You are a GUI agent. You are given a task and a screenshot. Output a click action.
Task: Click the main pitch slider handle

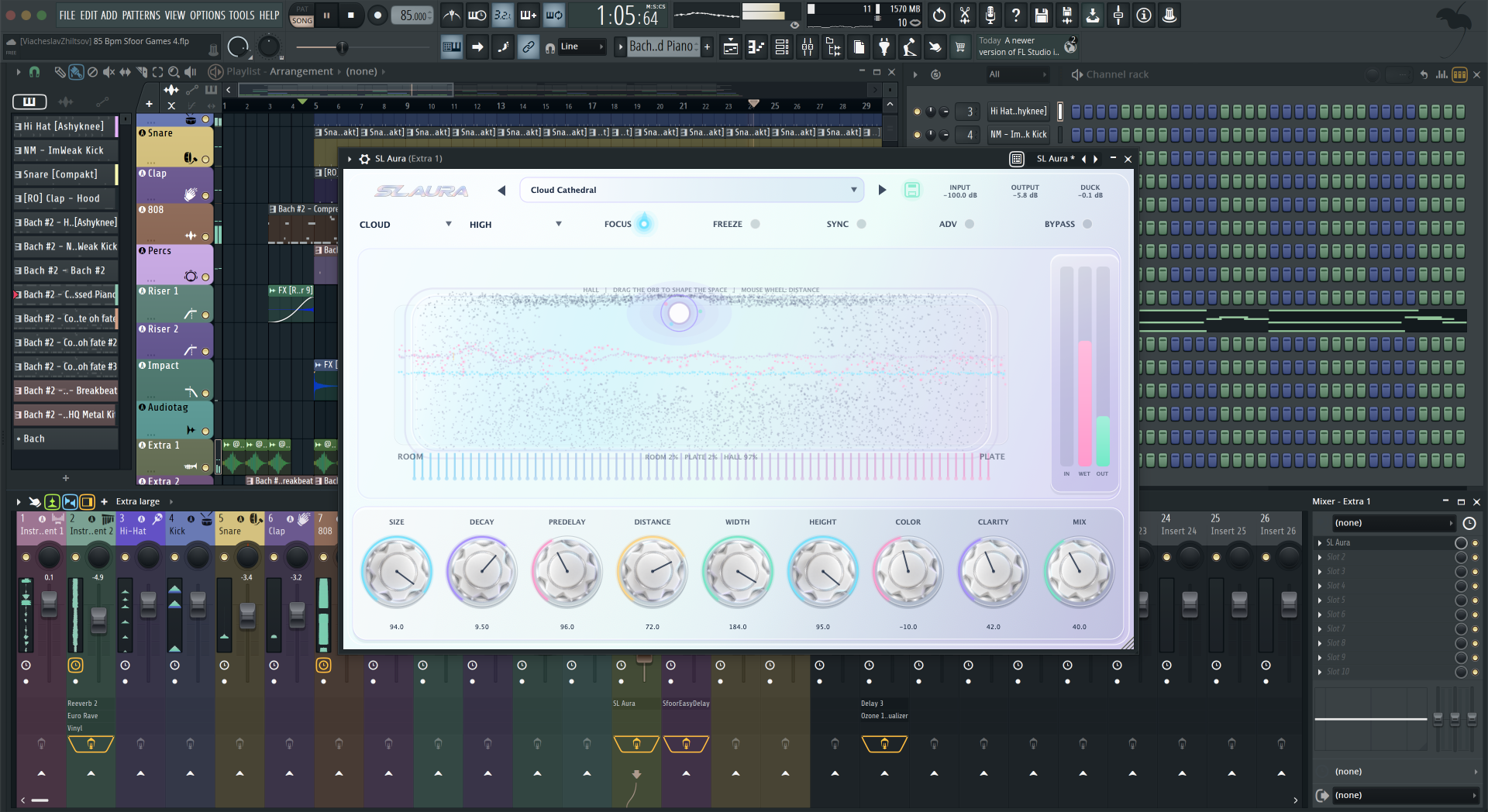[342, 48]
